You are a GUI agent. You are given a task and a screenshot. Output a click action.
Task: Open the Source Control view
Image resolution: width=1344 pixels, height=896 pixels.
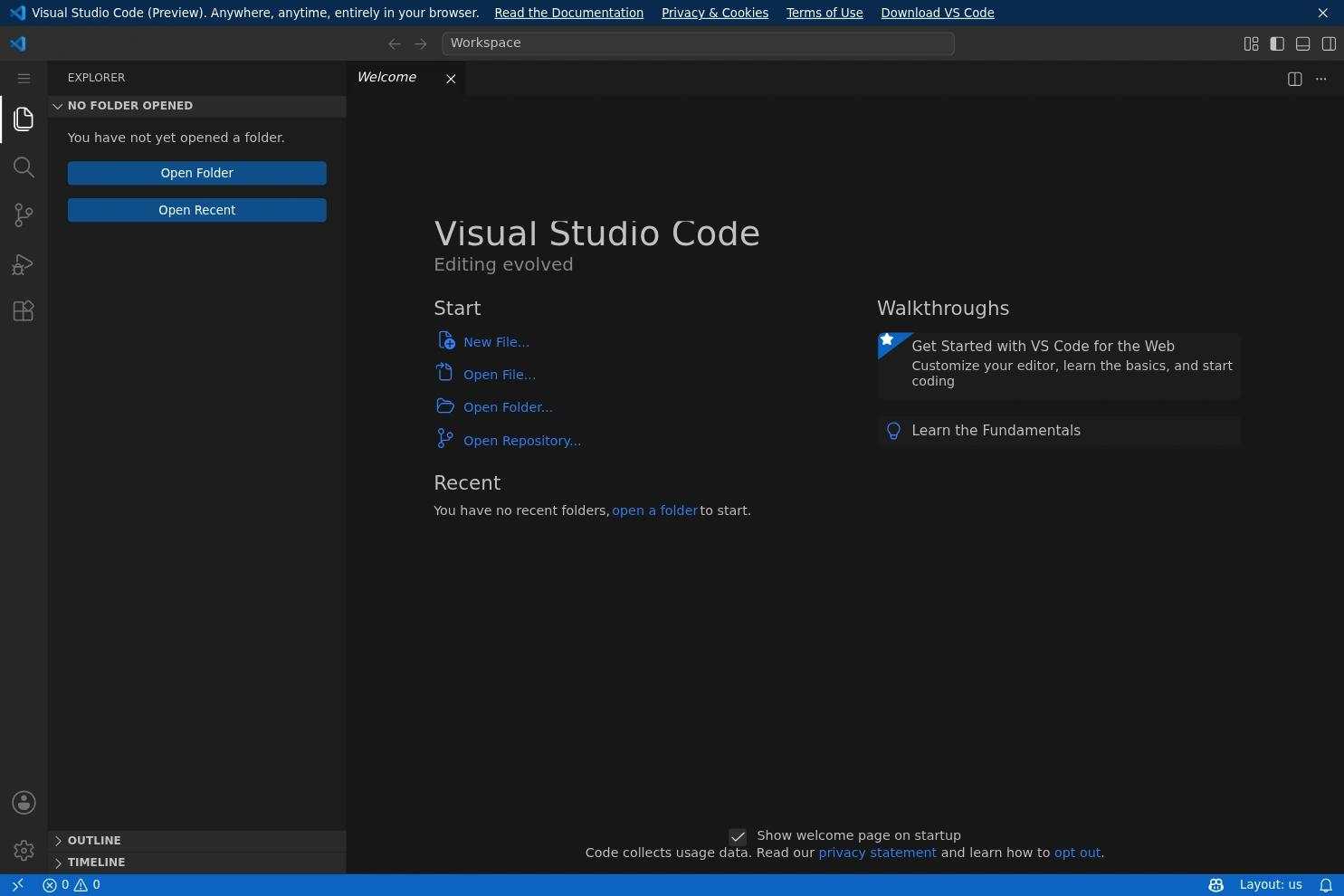pyautogui.click(x=24, y=215)
